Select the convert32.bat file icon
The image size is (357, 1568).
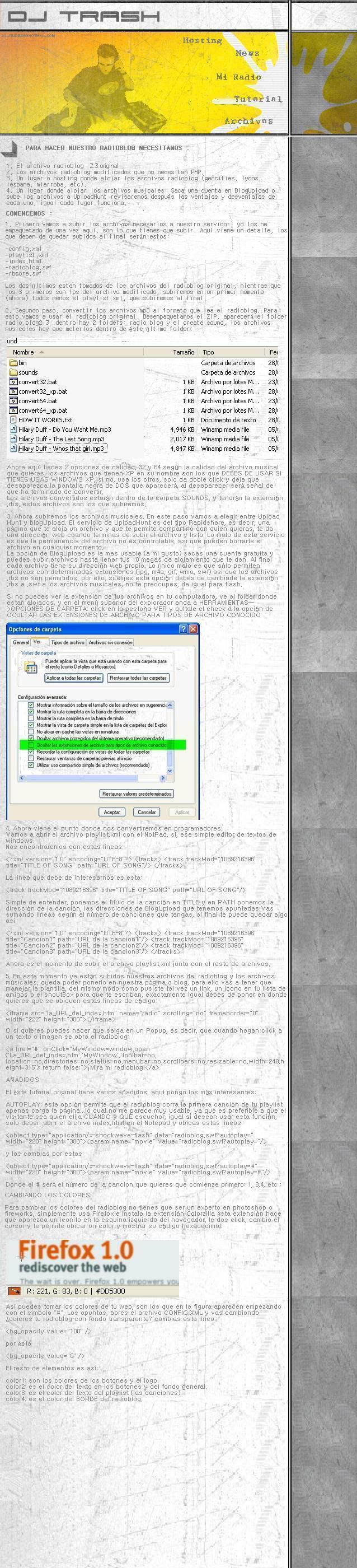point(13,382)
